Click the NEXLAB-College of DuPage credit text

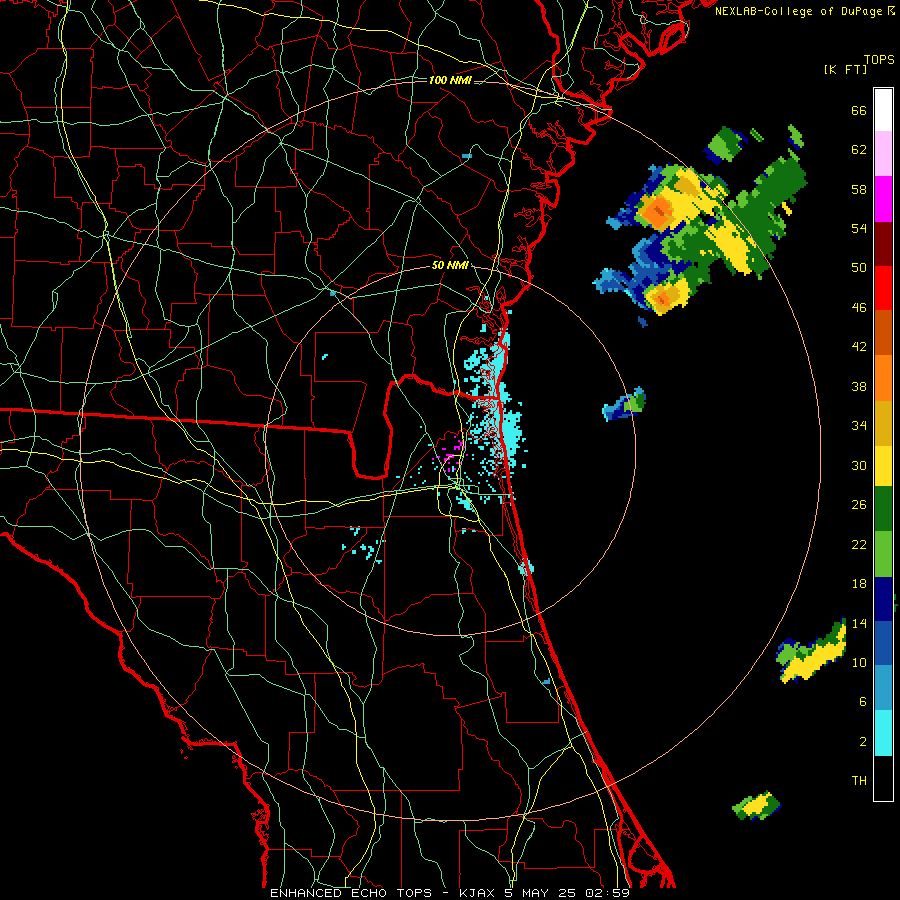(805, 11)
